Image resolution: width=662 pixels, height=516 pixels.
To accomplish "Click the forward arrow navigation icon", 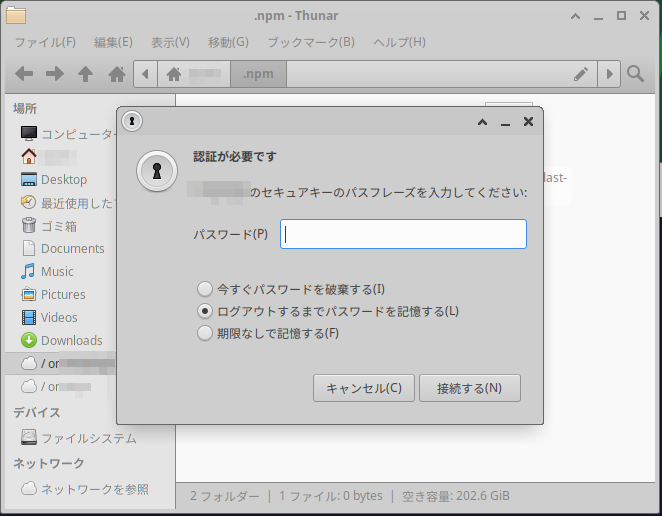I will click(55, 74).
